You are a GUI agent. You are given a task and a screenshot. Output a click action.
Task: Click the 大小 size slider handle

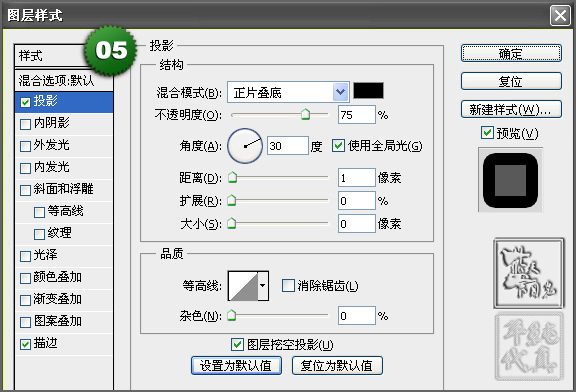click(232, 223)
